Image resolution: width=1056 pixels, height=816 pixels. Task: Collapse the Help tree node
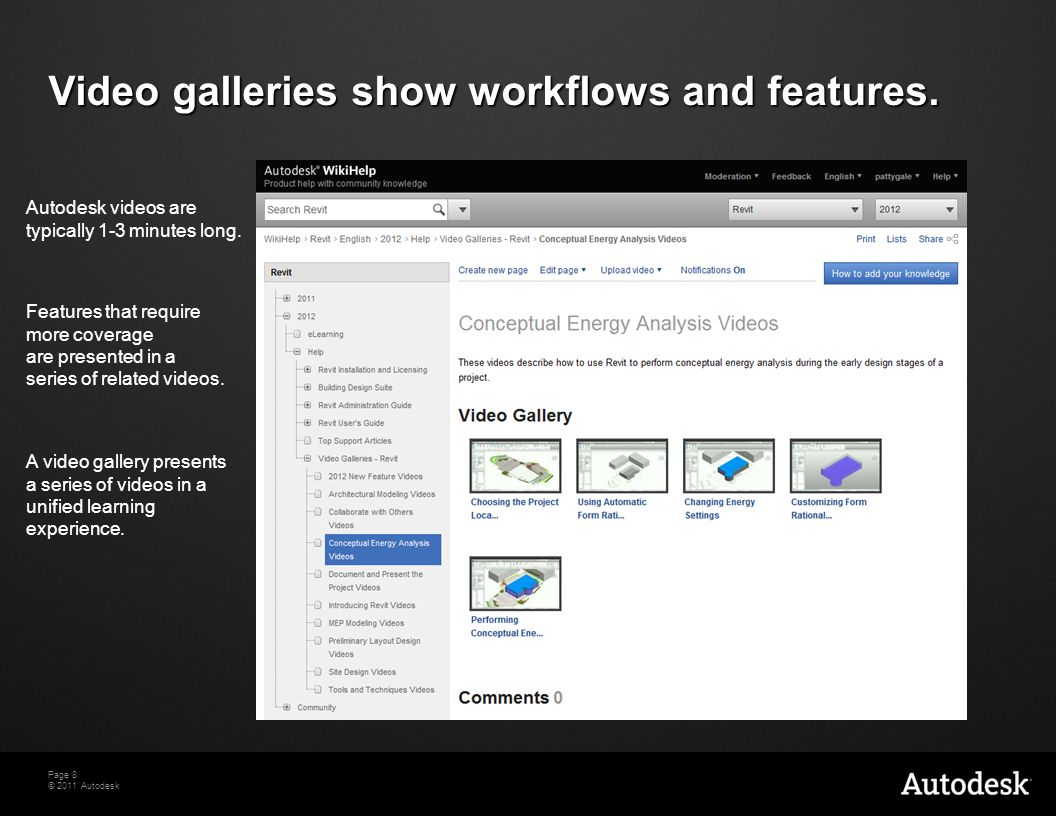[x=297, y=351]
